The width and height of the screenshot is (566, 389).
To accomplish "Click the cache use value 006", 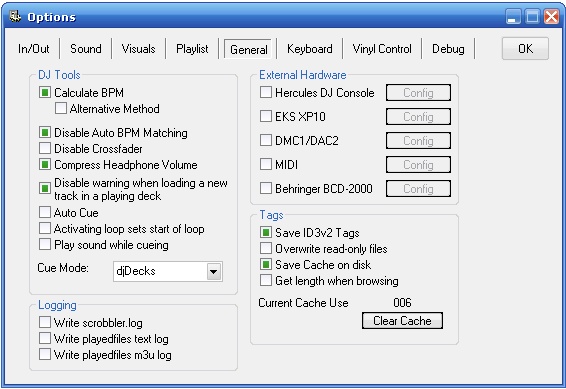I will pyautogui.click(x=402, y=302).
